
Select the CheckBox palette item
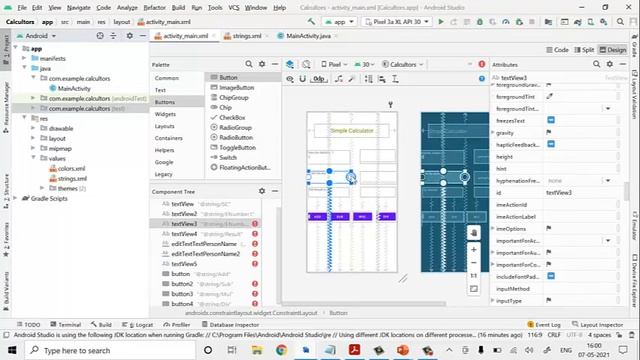[232, 117]
